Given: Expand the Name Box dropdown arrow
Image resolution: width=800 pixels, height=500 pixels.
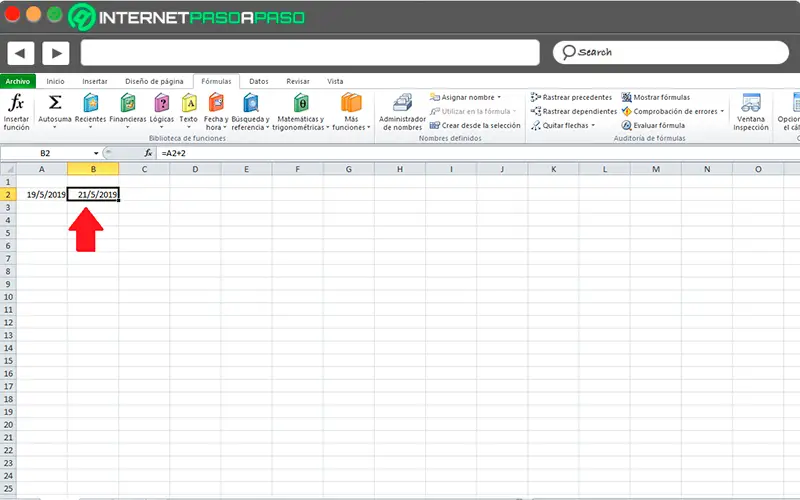Looking at the screenshot, I should click(x=95, y=153).
